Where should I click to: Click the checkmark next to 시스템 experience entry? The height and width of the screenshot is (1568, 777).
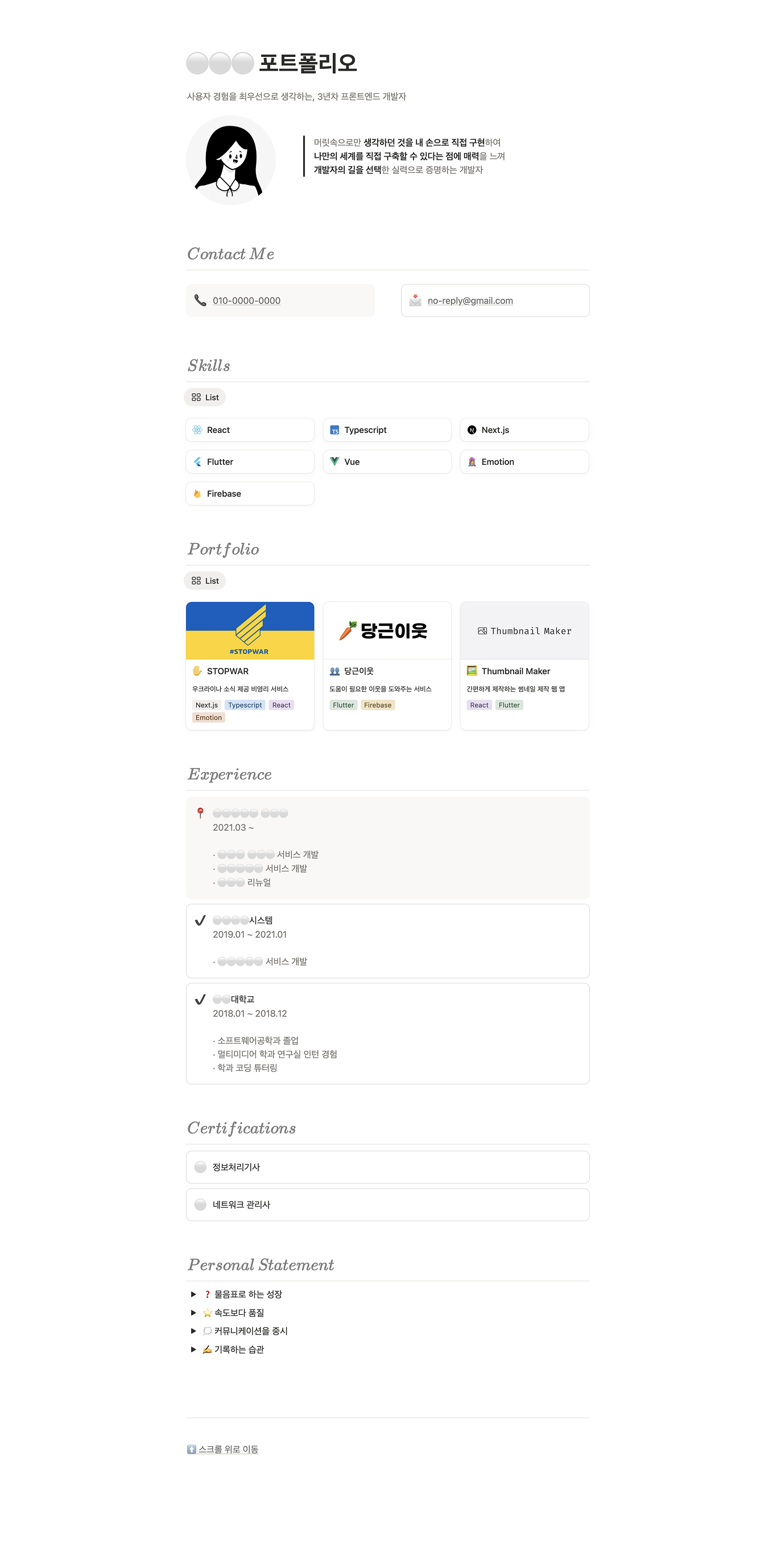[200, 921]
